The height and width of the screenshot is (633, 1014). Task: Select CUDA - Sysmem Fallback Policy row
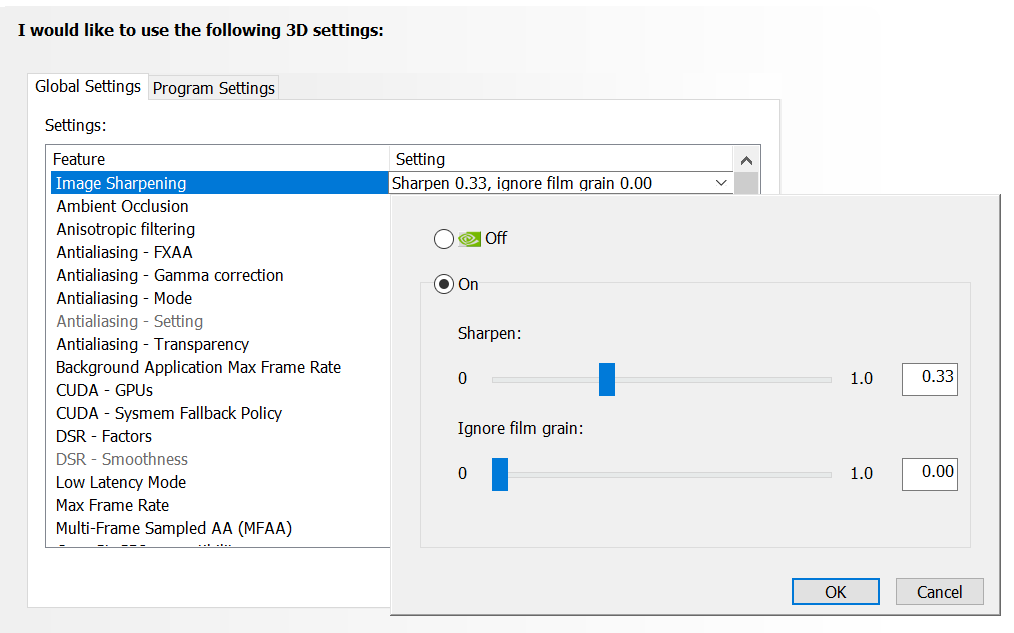(x=220, y=413)
